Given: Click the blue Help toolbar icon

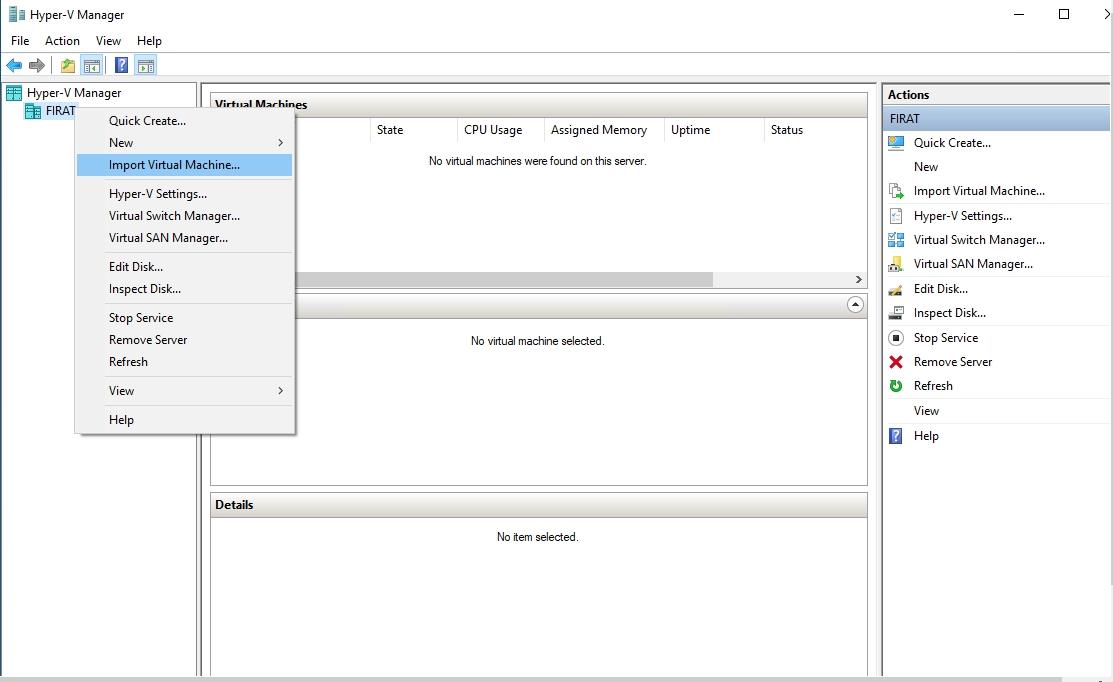Looking at the screenshot, I should click(121, 66).
